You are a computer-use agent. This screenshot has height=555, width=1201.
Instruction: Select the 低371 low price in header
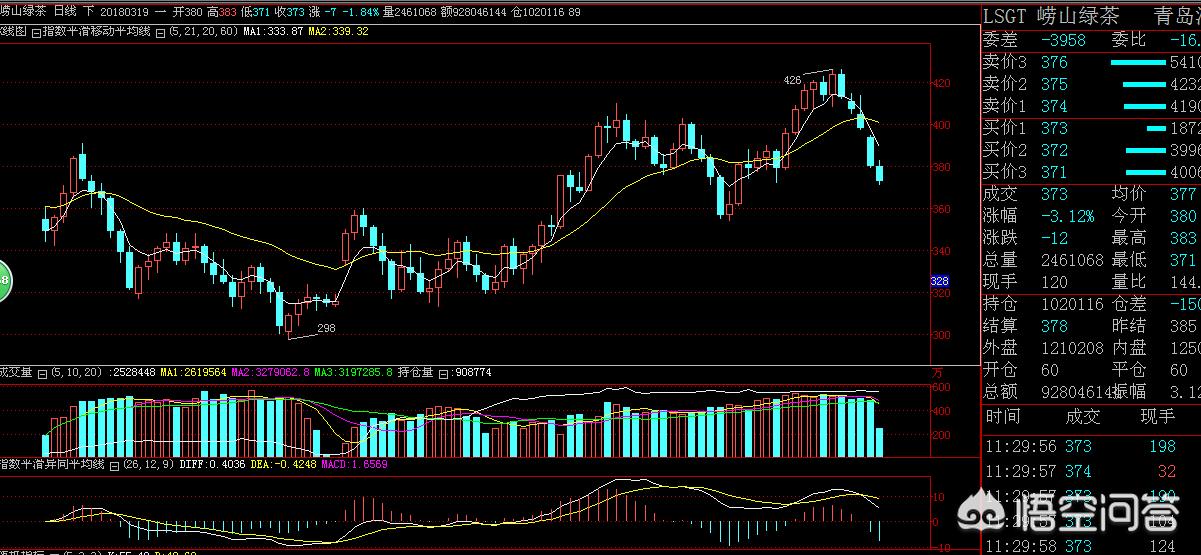point(256,11)
